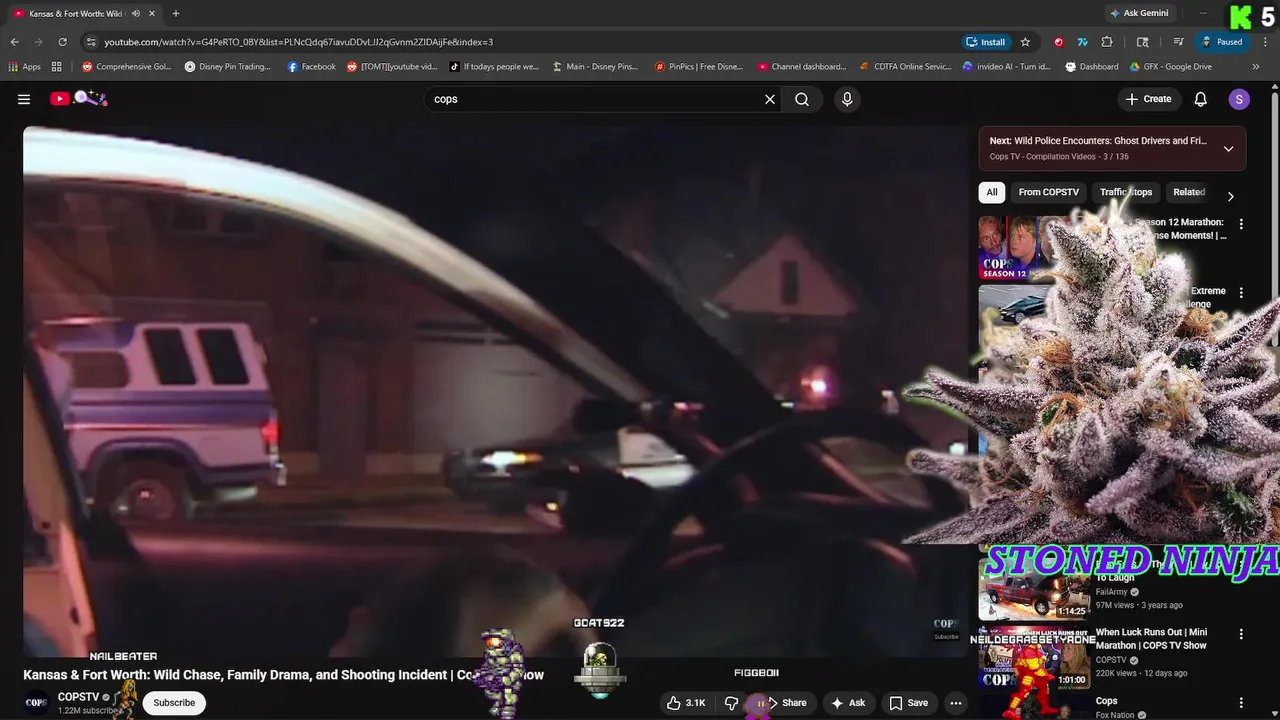Open the Channel dashboard bookmark
The image size is (1280, 720).
point(802,67)
